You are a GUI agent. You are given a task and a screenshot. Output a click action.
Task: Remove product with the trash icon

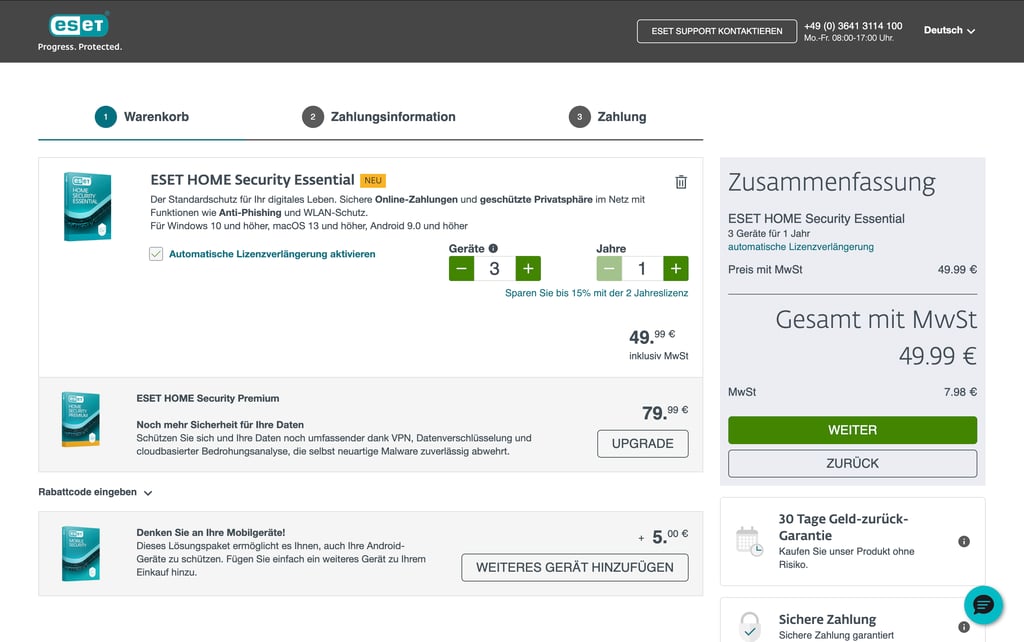(680, 182)
